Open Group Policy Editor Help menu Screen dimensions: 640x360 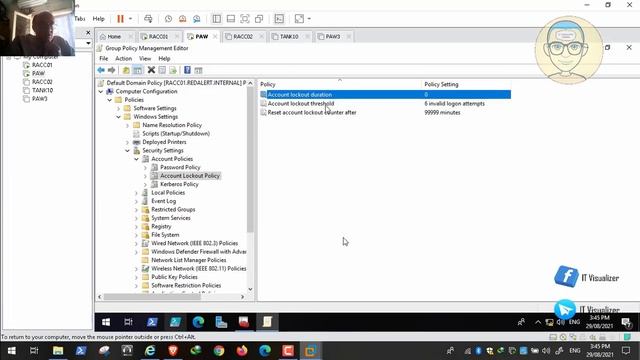coord(164,59)
